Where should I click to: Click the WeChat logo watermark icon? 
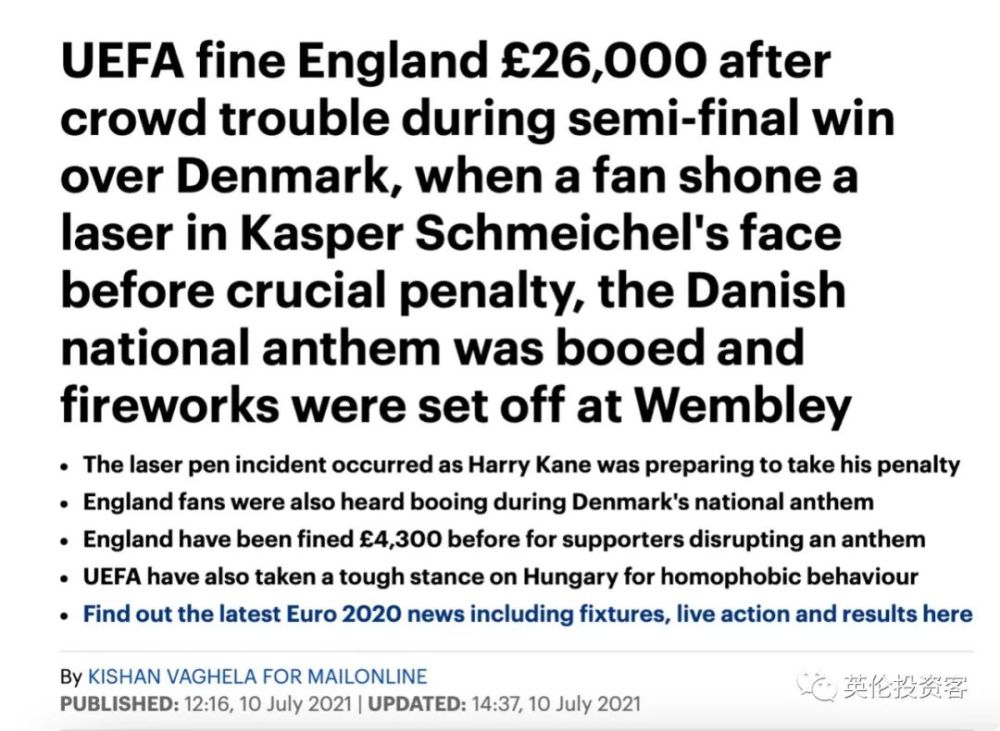[817, 687]
